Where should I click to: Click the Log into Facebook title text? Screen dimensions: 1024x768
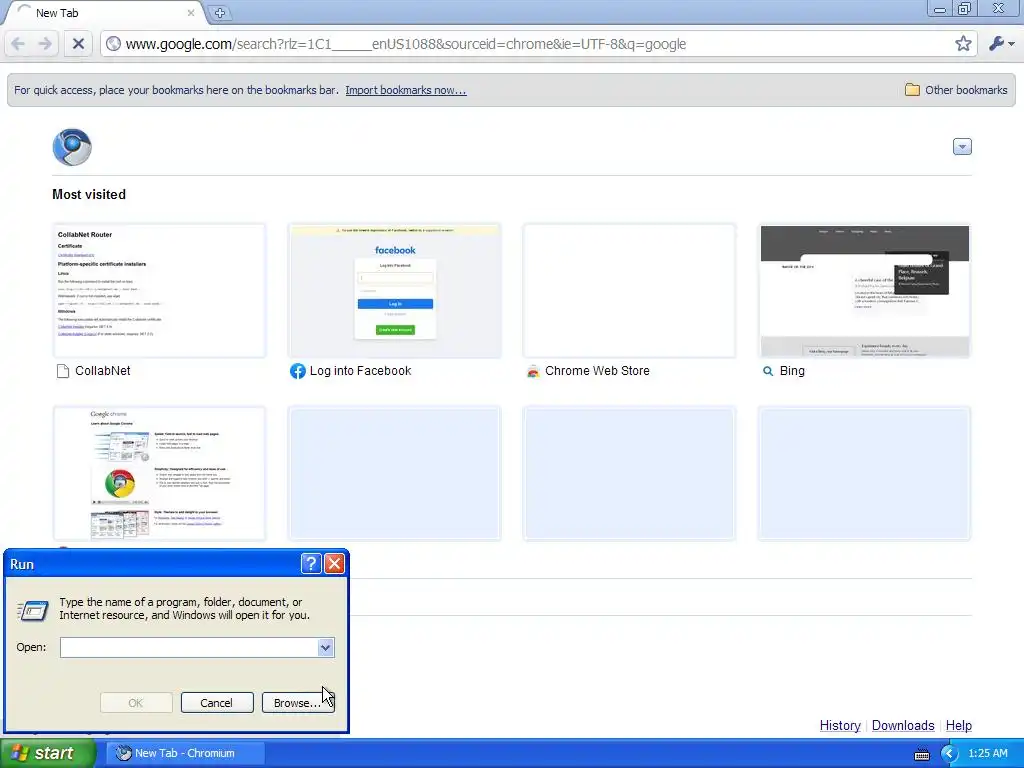(x=360, y=371)
